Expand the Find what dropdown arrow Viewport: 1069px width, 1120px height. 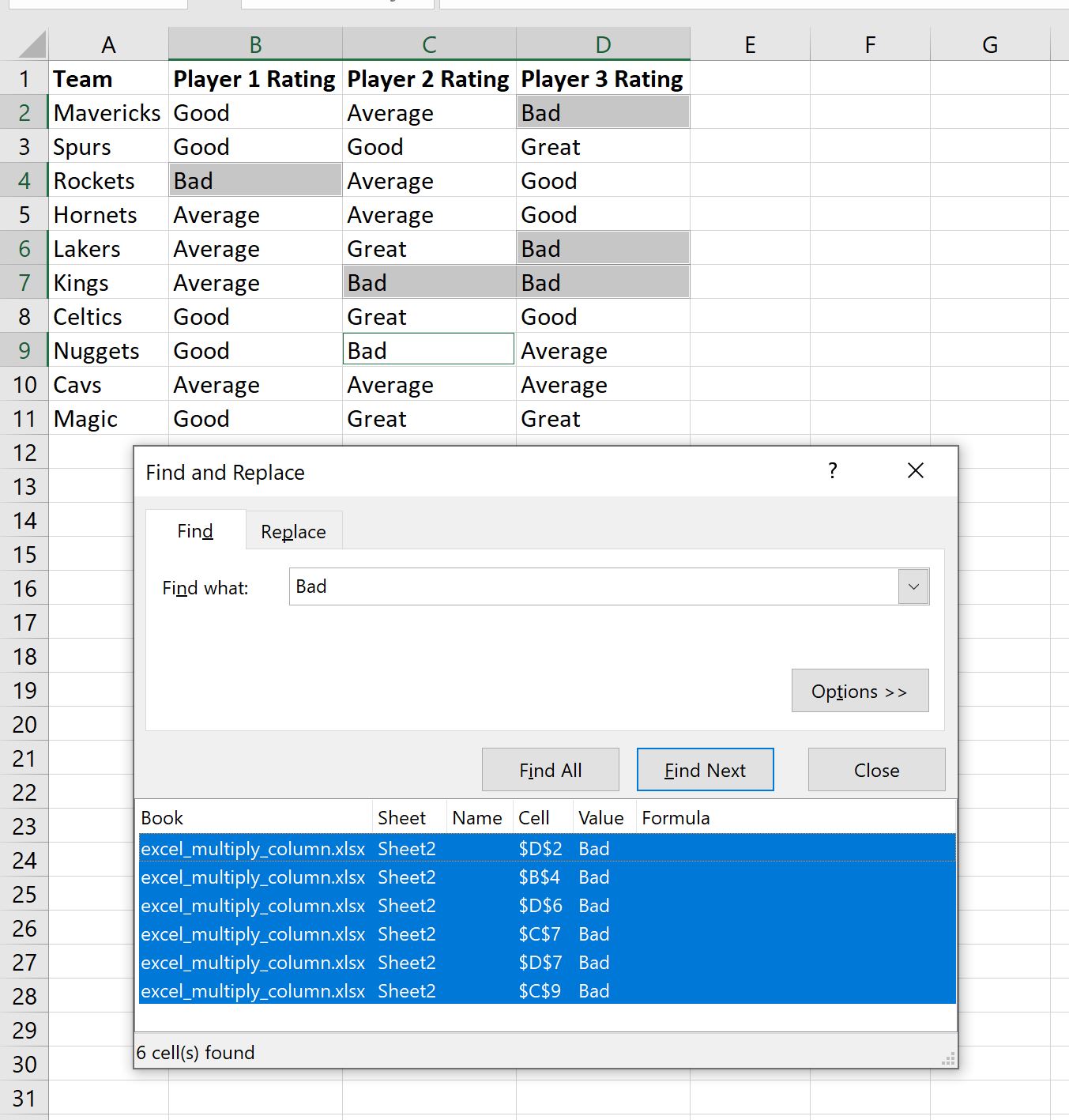[x=913, y=586]
